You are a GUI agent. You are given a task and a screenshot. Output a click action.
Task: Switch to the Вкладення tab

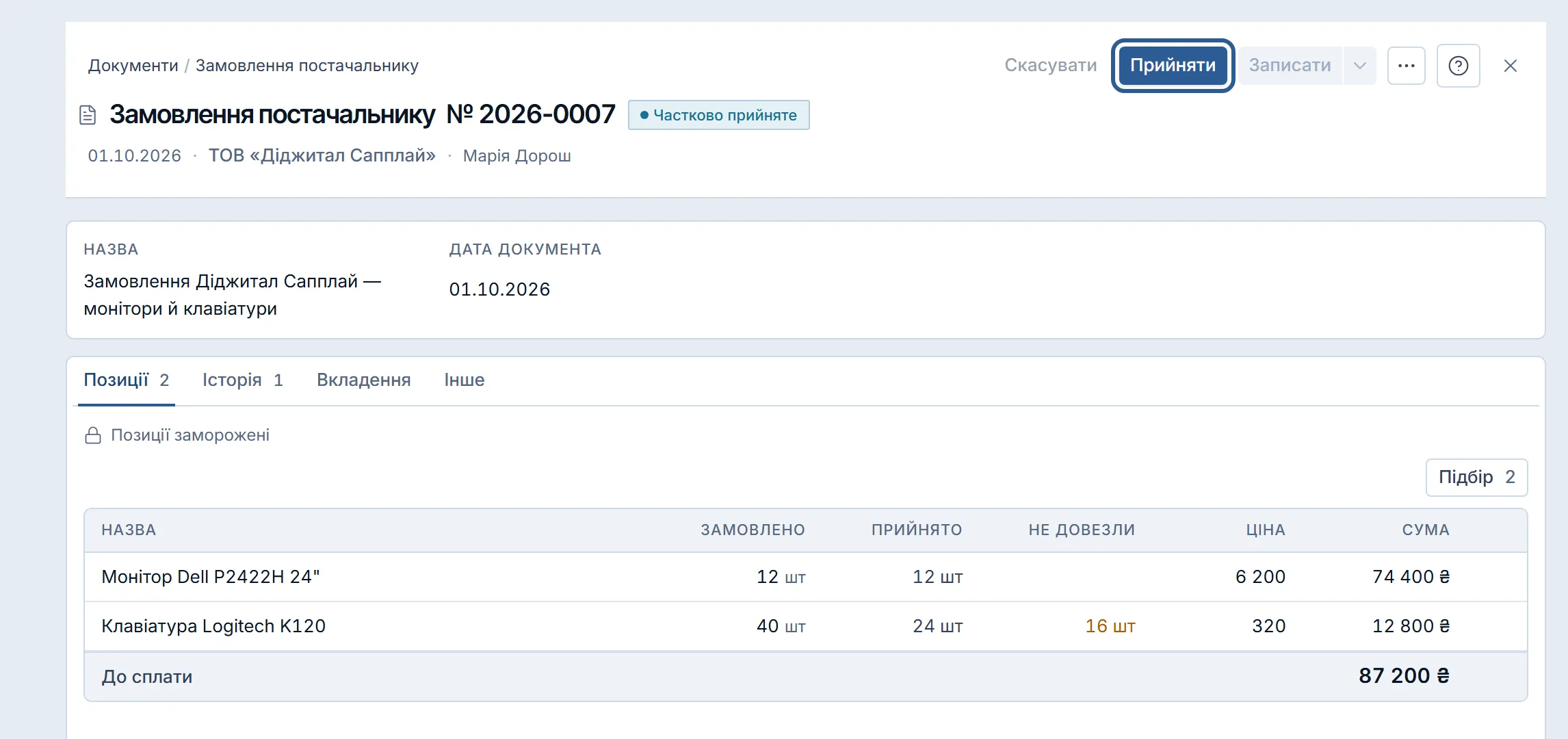(x=364, y=380)
